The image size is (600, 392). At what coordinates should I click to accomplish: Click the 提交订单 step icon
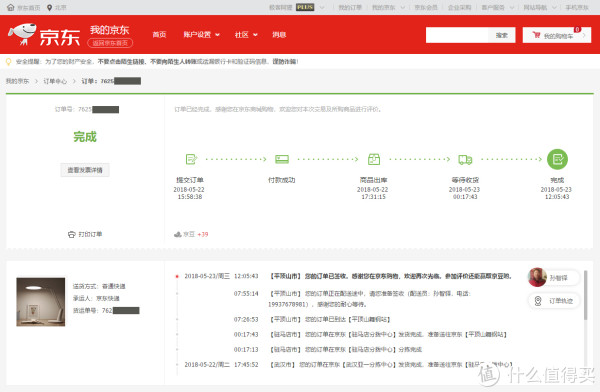point(191,159)
